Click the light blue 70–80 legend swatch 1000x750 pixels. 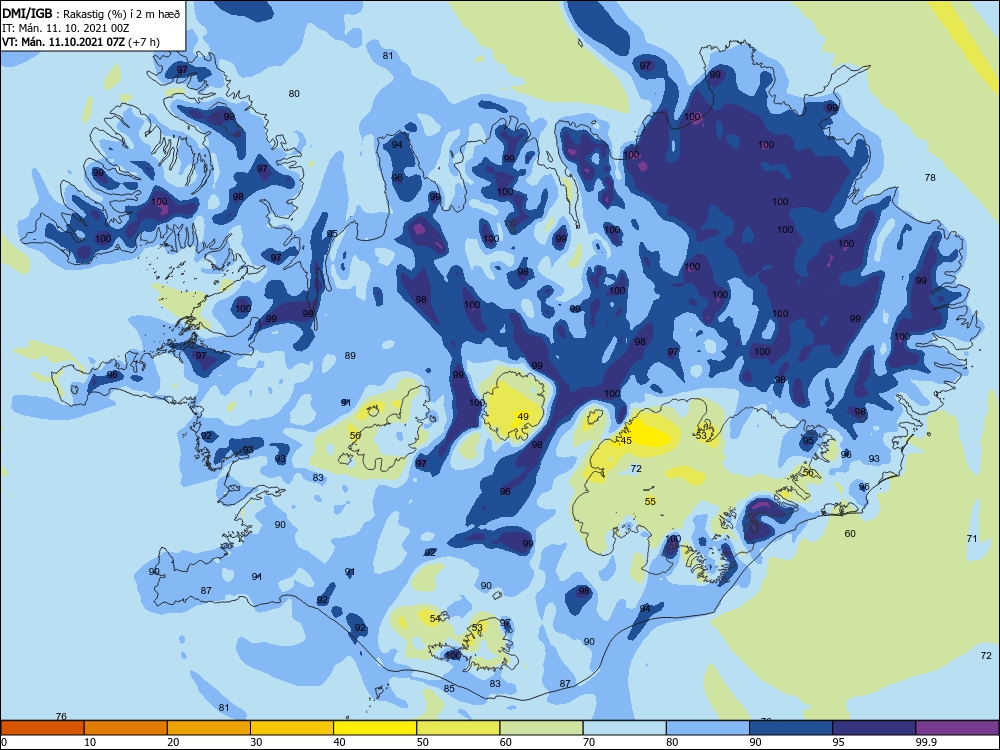[x=624, y=728]
